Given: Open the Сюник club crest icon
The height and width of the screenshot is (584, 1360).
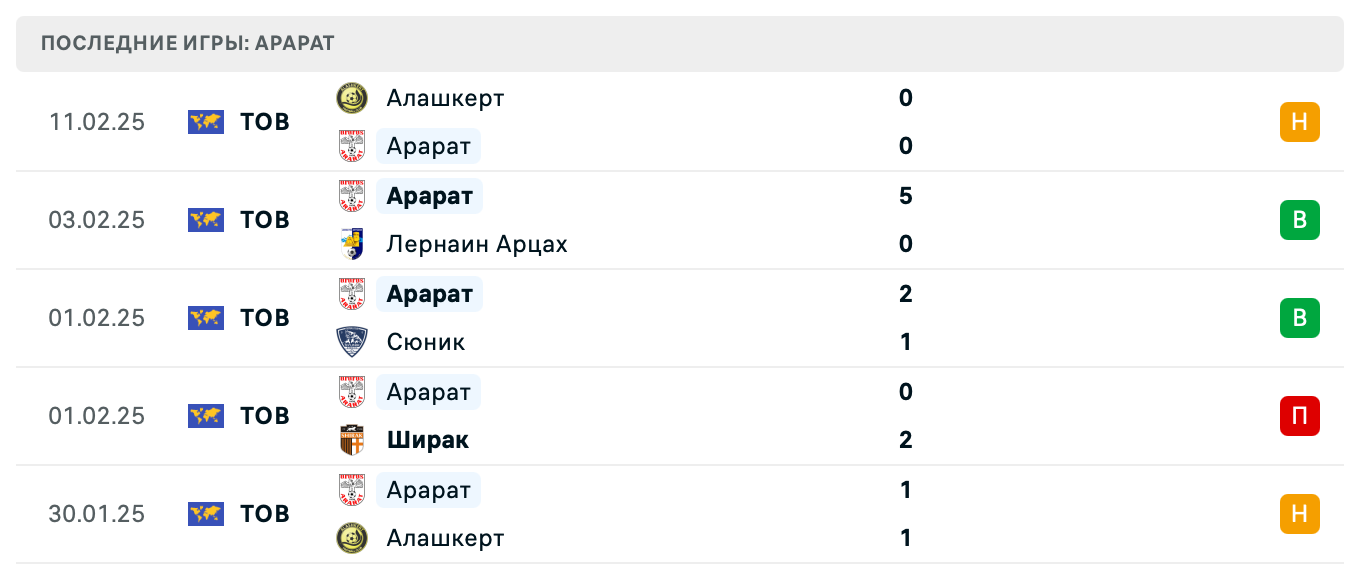Looking at the screenshot, I should [350, 342].
